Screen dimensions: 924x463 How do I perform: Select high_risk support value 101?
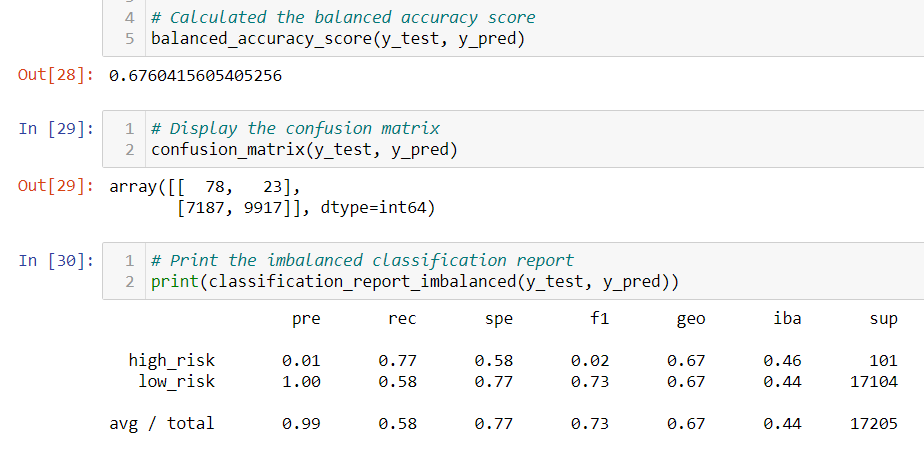(883, 361)
